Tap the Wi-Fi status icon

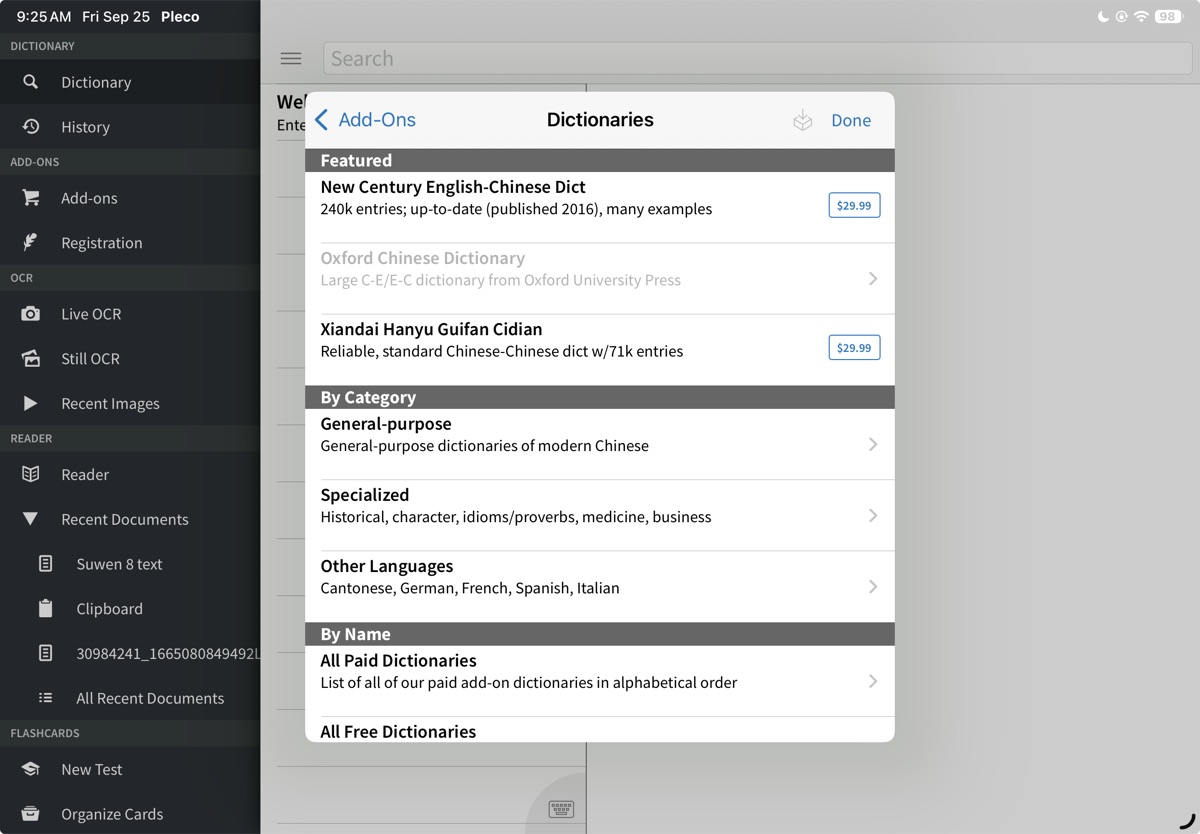(1141, 16)
